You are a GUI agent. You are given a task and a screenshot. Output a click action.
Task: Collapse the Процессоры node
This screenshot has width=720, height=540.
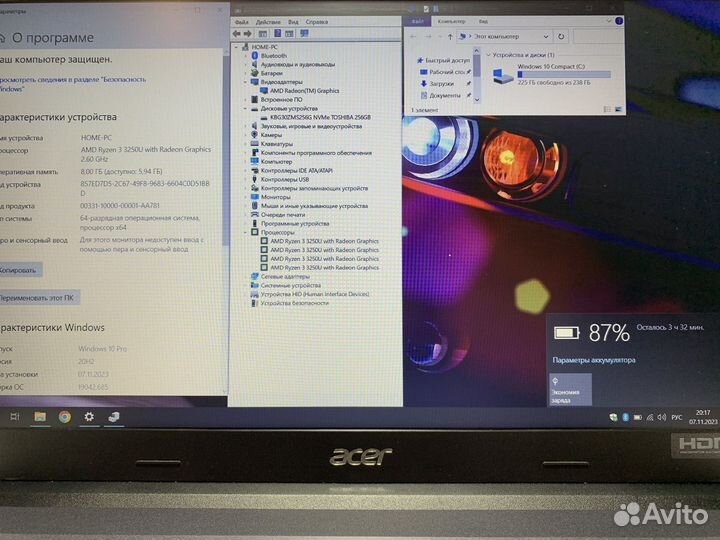pyautogui.click(x=246, y=232)
